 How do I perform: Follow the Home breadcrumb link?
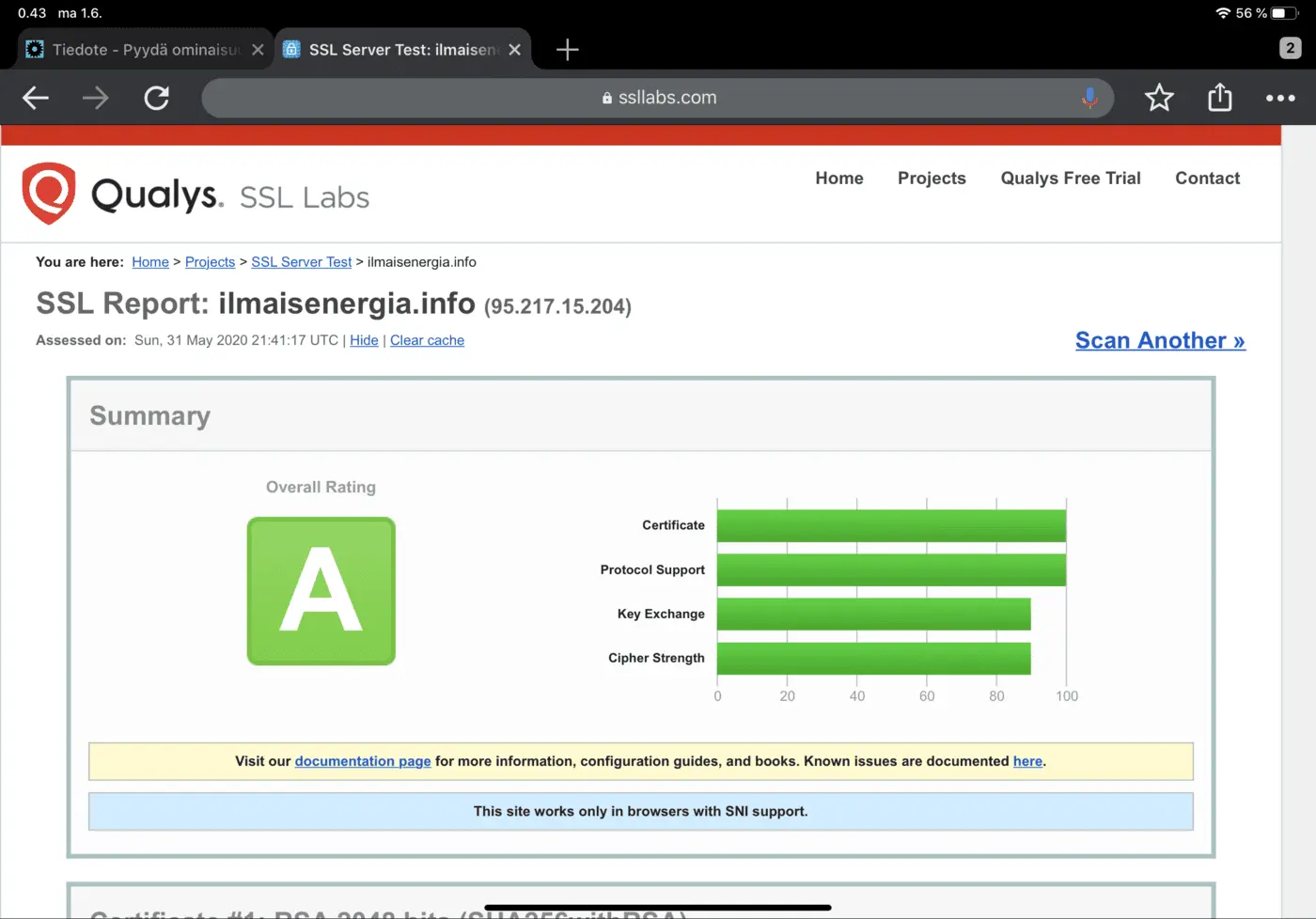[x=150, y=262]
